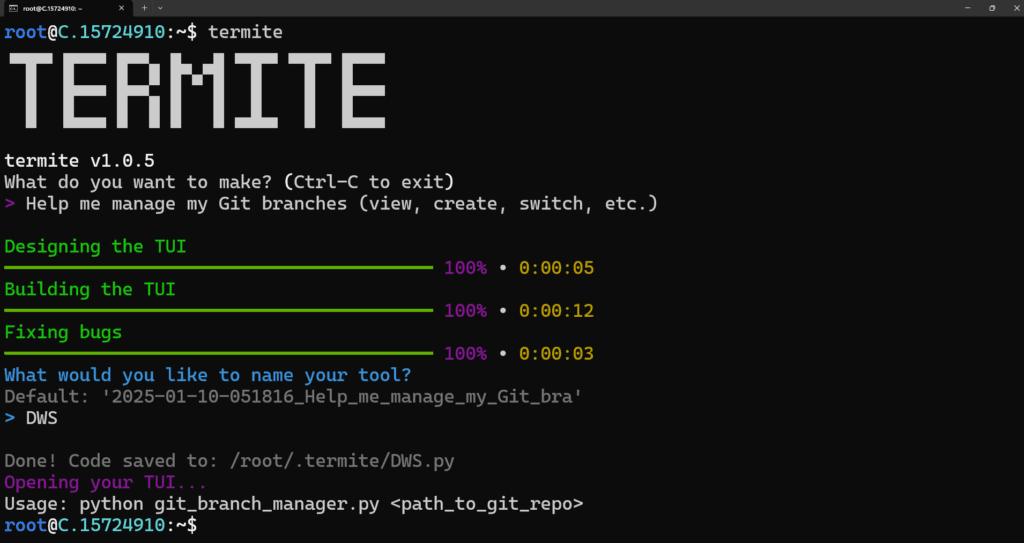Image resolution: width=1024 pixels, height=543 pixels.
Task: Click the 0:00:12 elapsed time text
Action: pos(557,311)
